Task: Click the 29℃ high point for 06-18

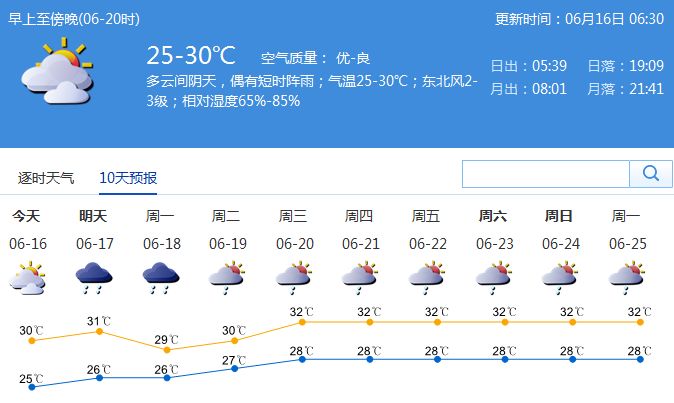Action: (x=167, y=350)
